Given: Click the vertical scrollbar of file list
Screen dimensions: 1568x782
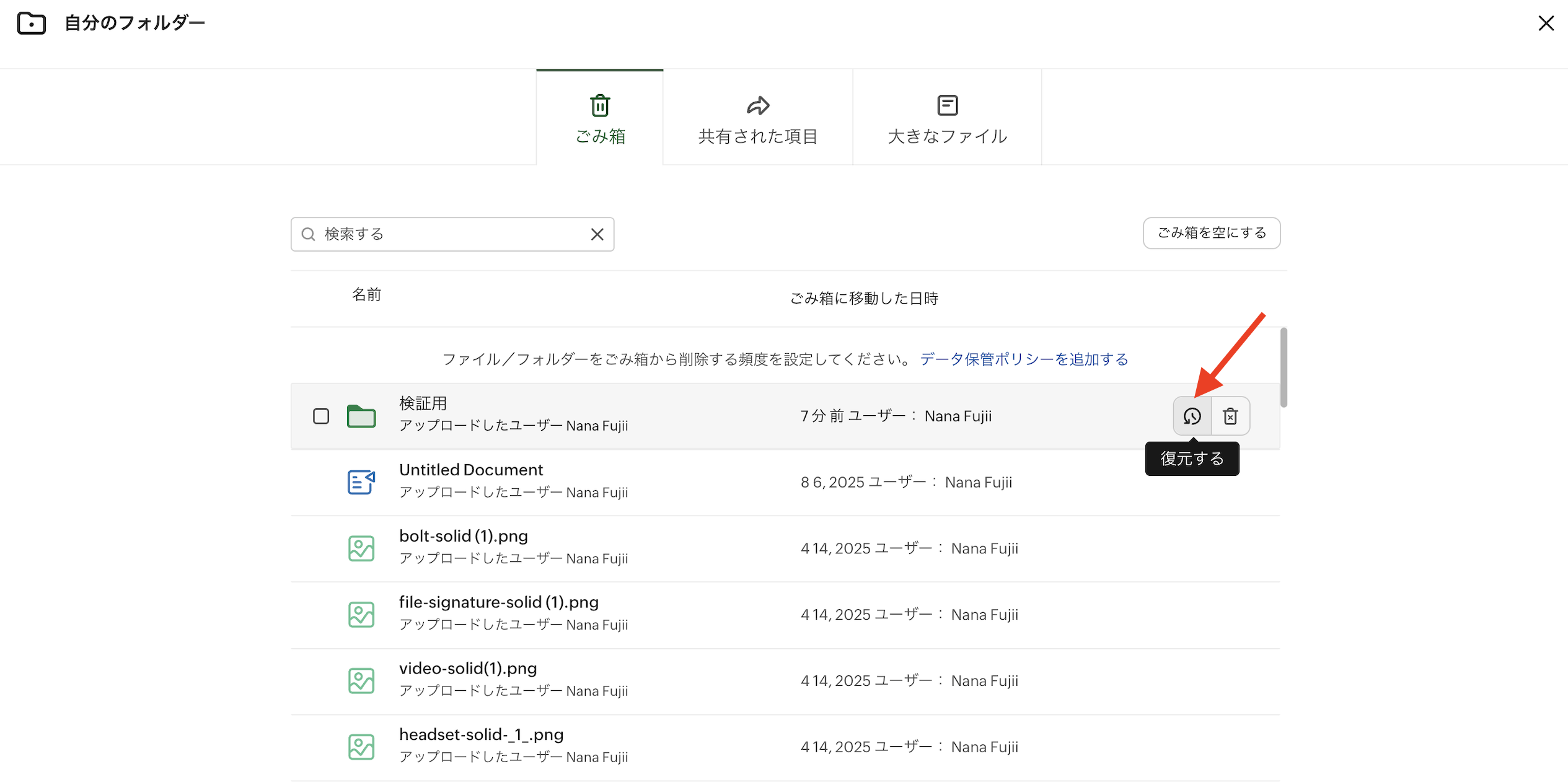Looking at the screenshot, I should (x=1284, y=367).
